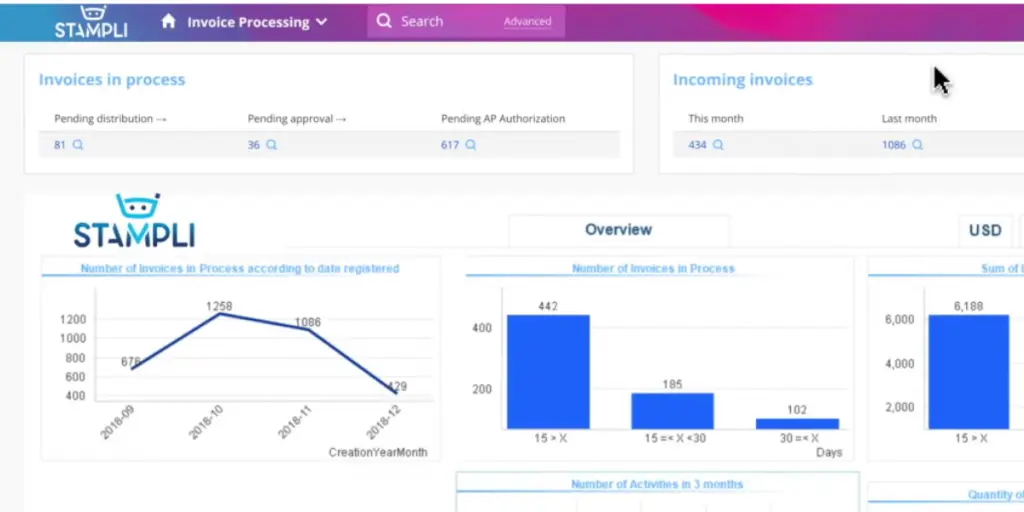The width and height of the screenshot is (1024, 512).
Task: Open pending approval magnifier next to 36
Action: (x=272, y=145)
